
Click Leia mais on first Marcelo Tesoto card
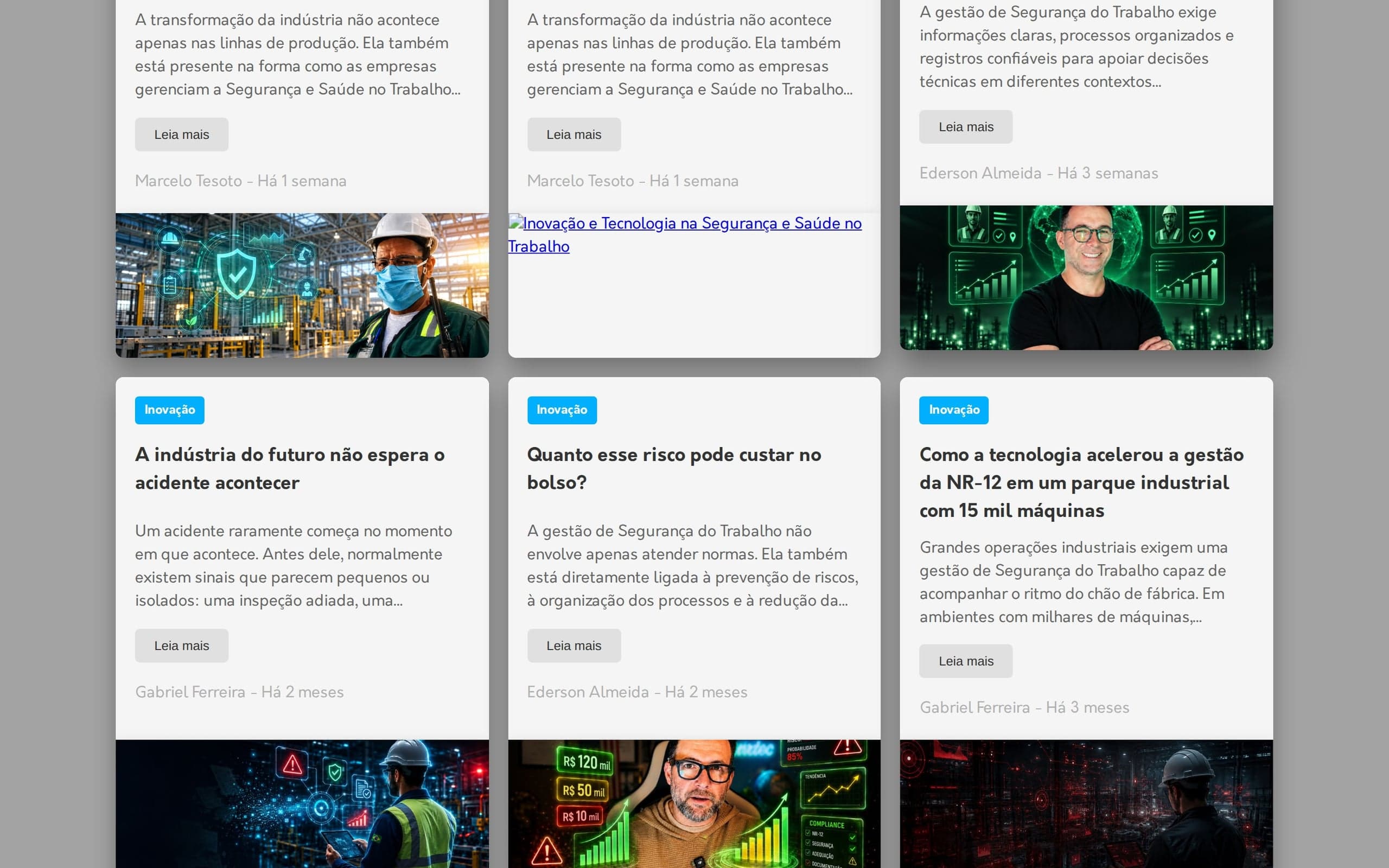point(181,135)
